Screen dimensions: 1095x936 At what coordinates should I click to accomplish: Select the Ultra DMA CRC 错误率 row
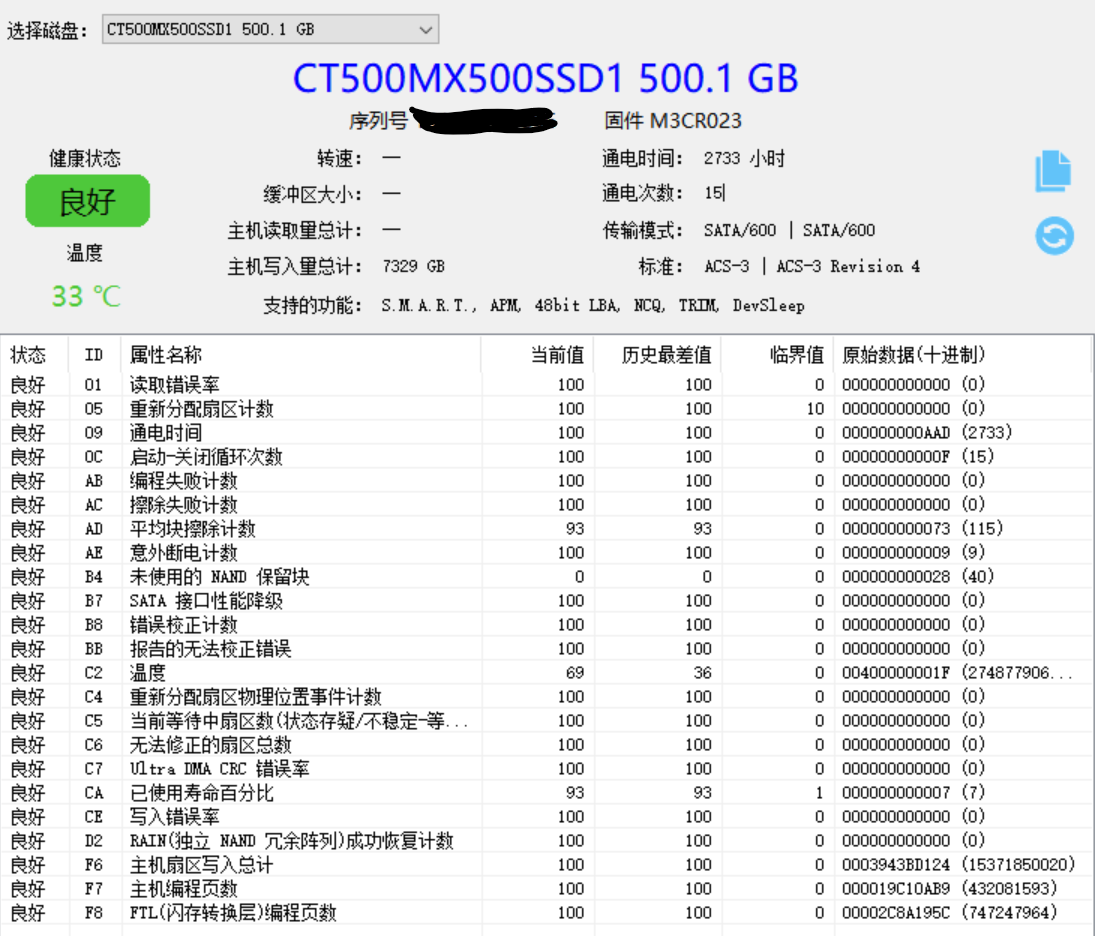[545, 768]
